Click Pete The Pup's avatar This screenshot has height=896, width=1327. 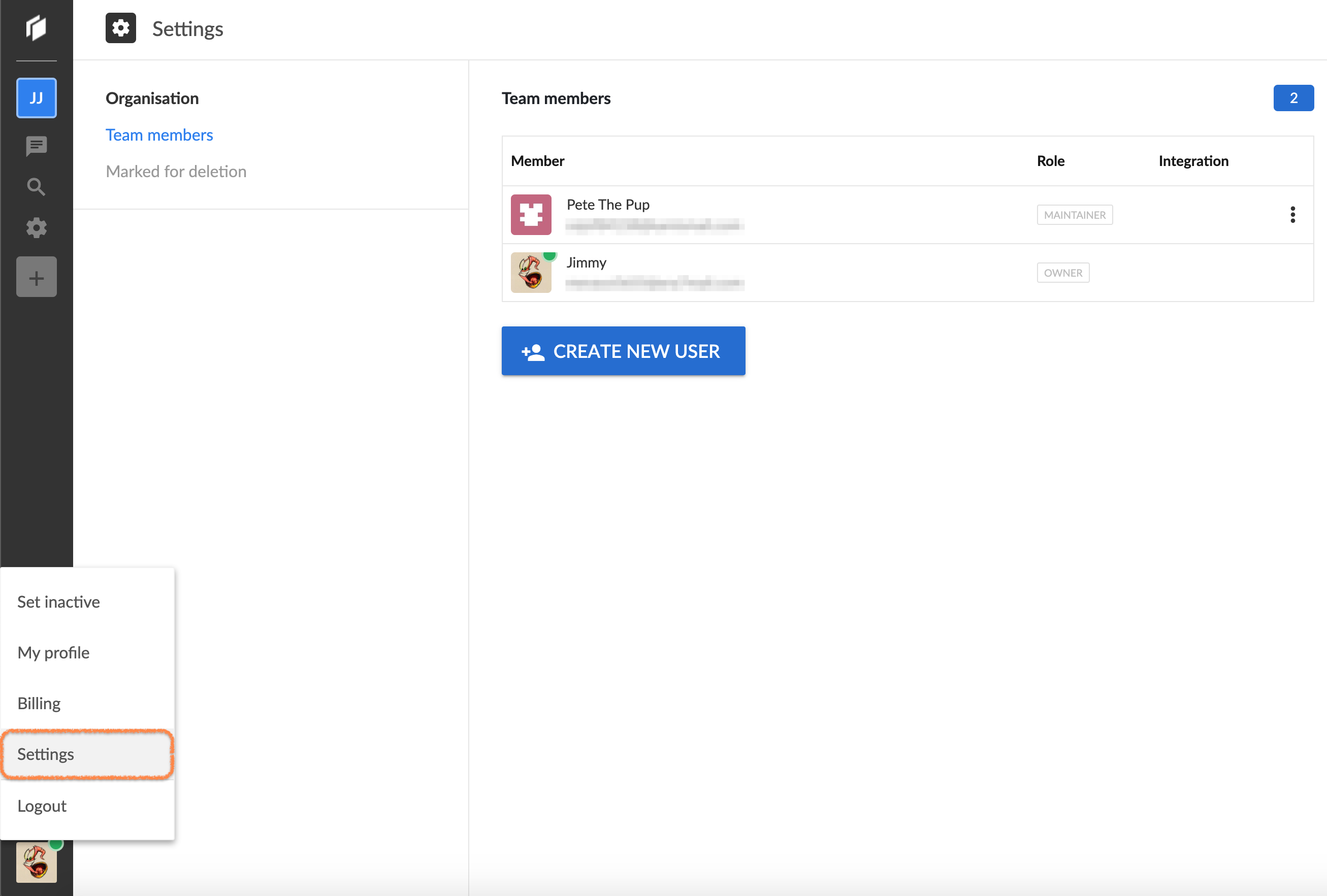pos(531,215)
